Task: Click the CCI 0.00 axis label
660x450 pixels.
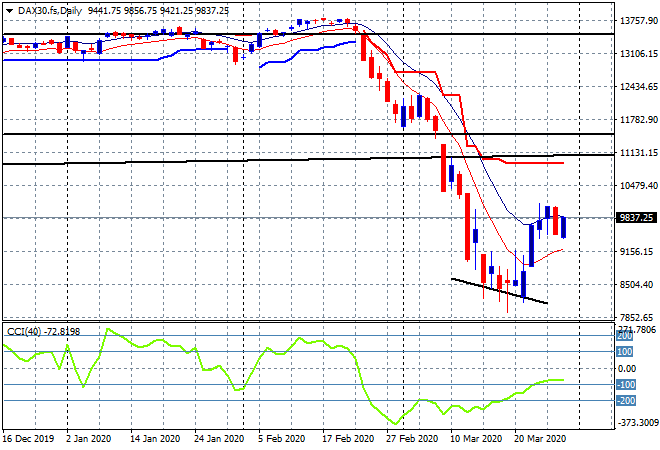Action: click(x=627, y=369)
